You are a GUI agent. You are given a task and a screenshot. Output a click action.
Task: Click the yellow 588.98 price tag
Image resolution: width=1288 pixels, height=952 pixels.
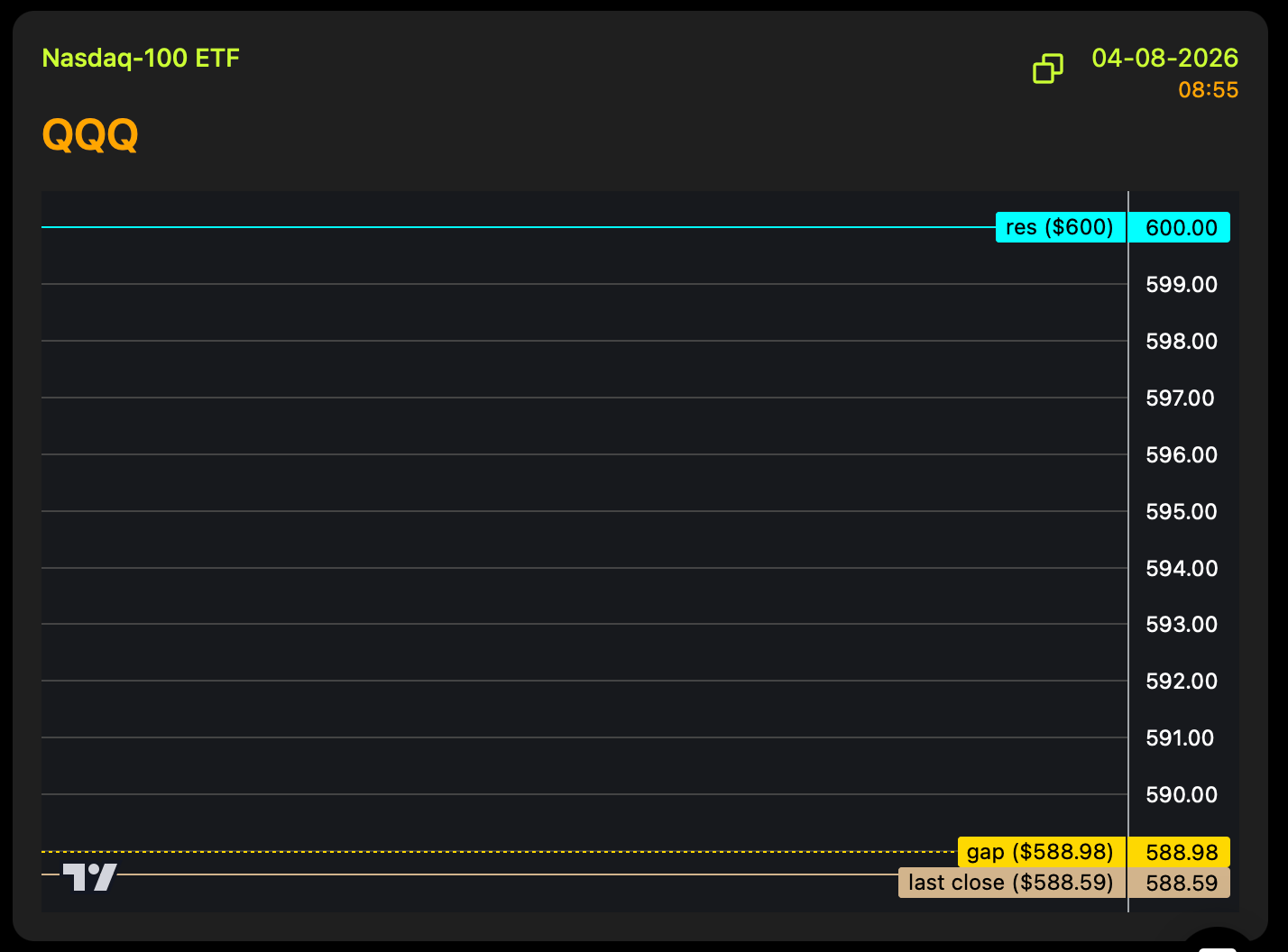(1180, 852)
